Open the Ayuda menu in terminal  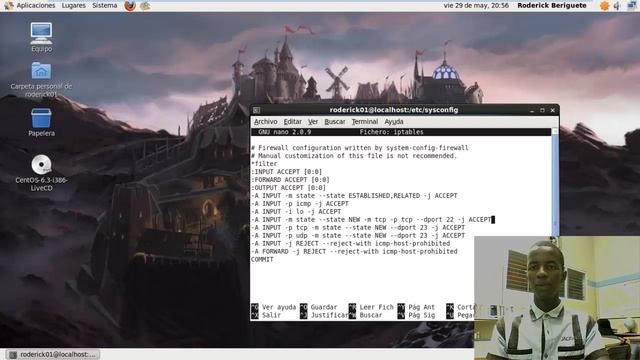pyautogui.click(x=394, y=122)
